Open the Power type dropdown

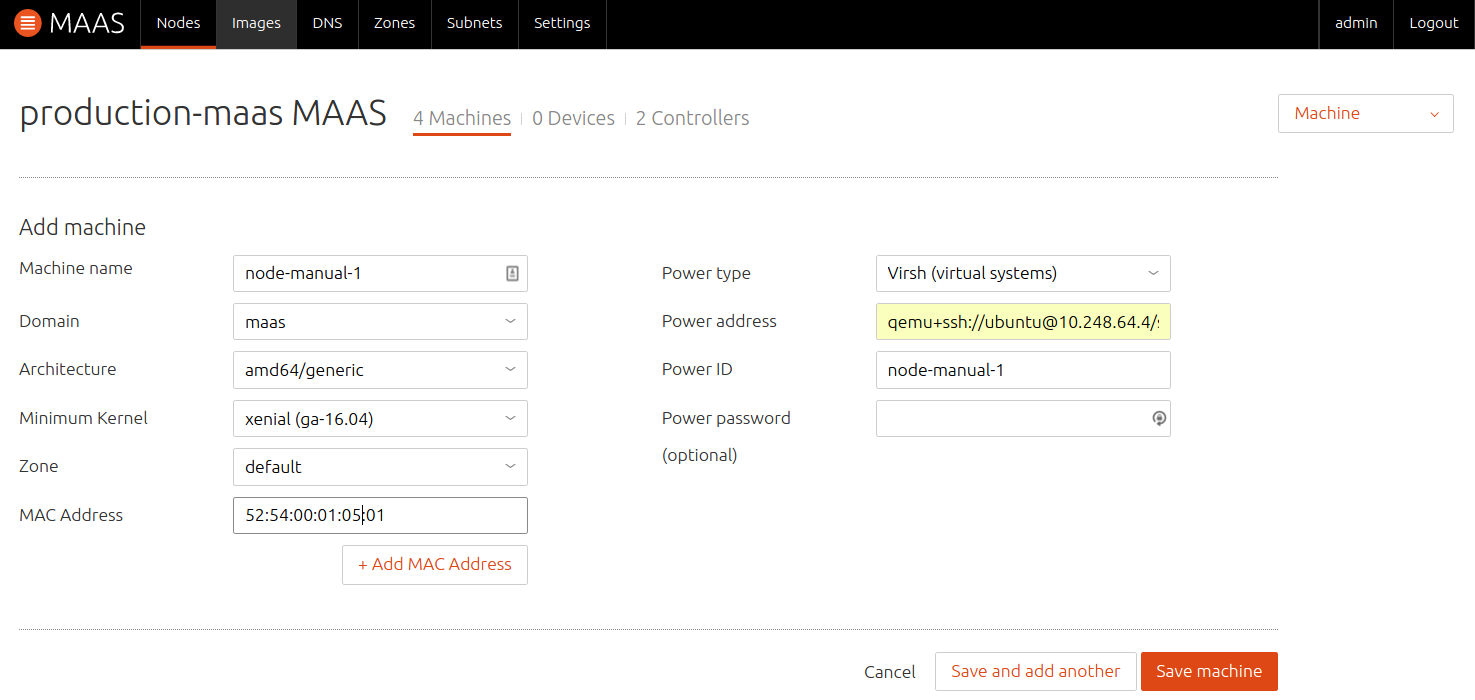tap(1023, 273)
